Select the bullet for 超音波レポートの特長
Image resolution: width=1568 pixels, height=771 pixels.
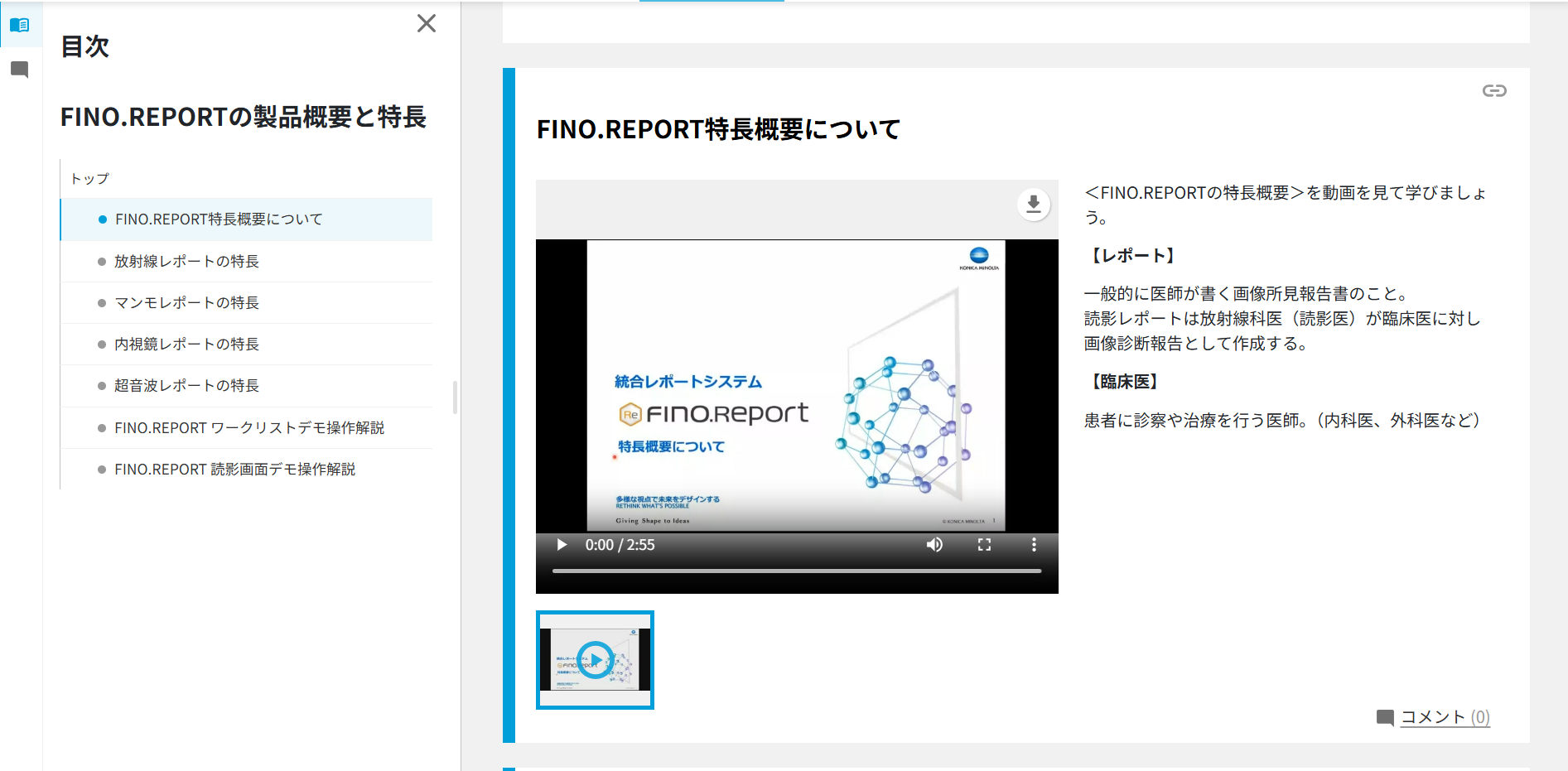click(102, 385)
